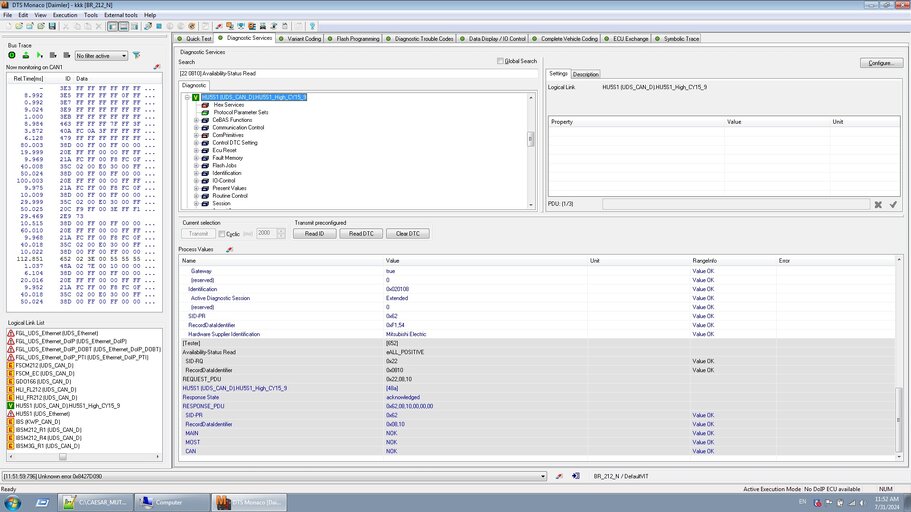Open the Execution menu
Image resolution: width=911 pixels, height=512 pixels.
click(65, 15)
